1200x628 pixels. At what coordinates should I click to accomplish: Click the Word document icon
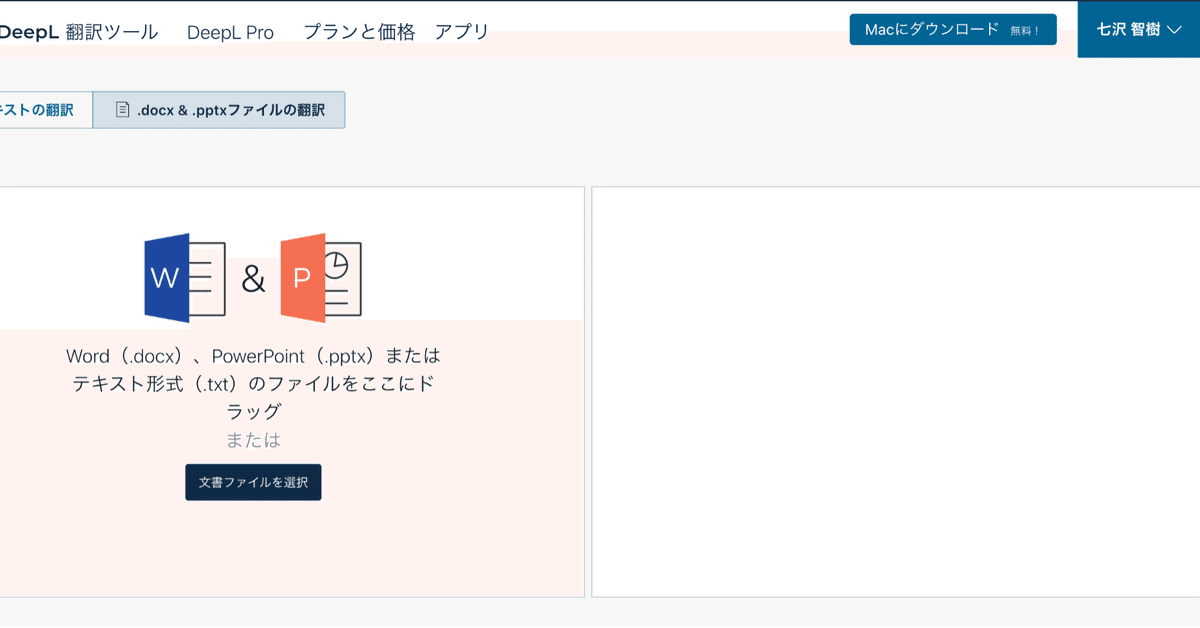[185, 278]
